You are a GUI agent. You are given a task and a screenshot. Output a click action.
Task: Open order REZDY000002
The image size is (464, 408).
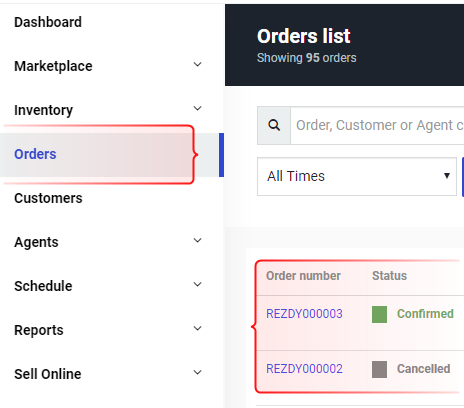point(304,369)
